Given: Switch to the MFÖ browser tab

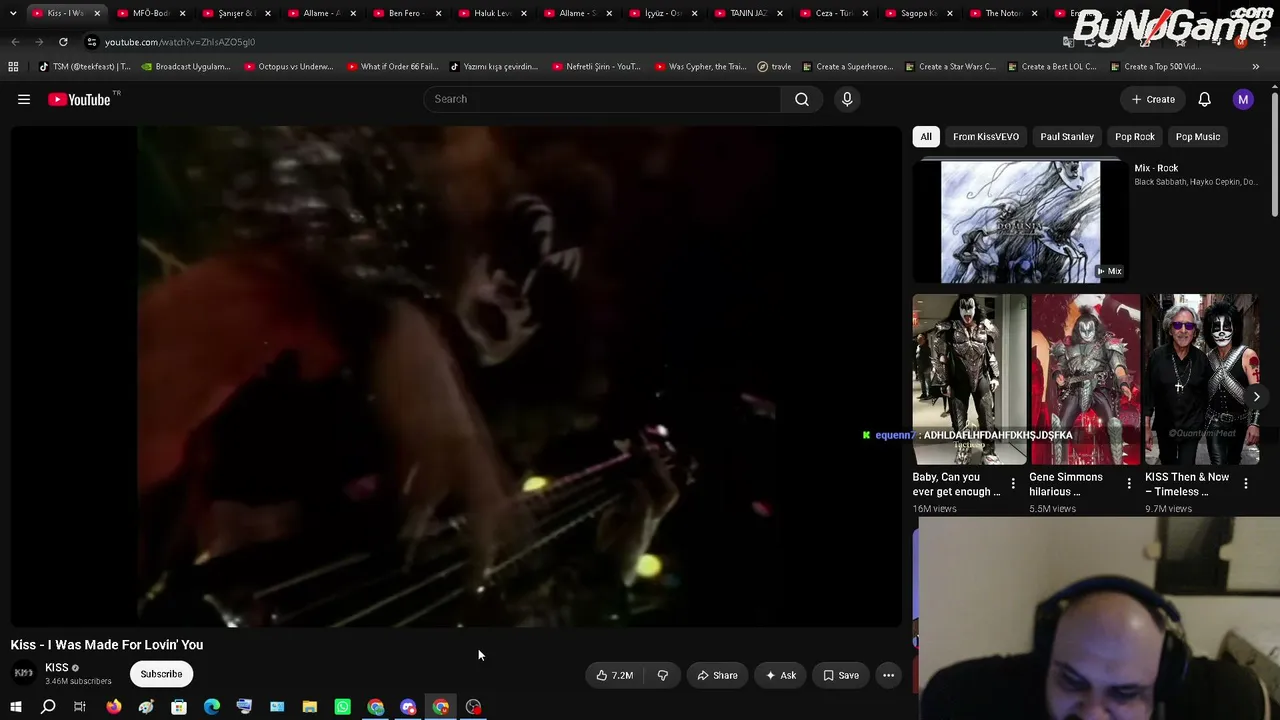Looking at the screenshot, I should click(x=150, y=13).
